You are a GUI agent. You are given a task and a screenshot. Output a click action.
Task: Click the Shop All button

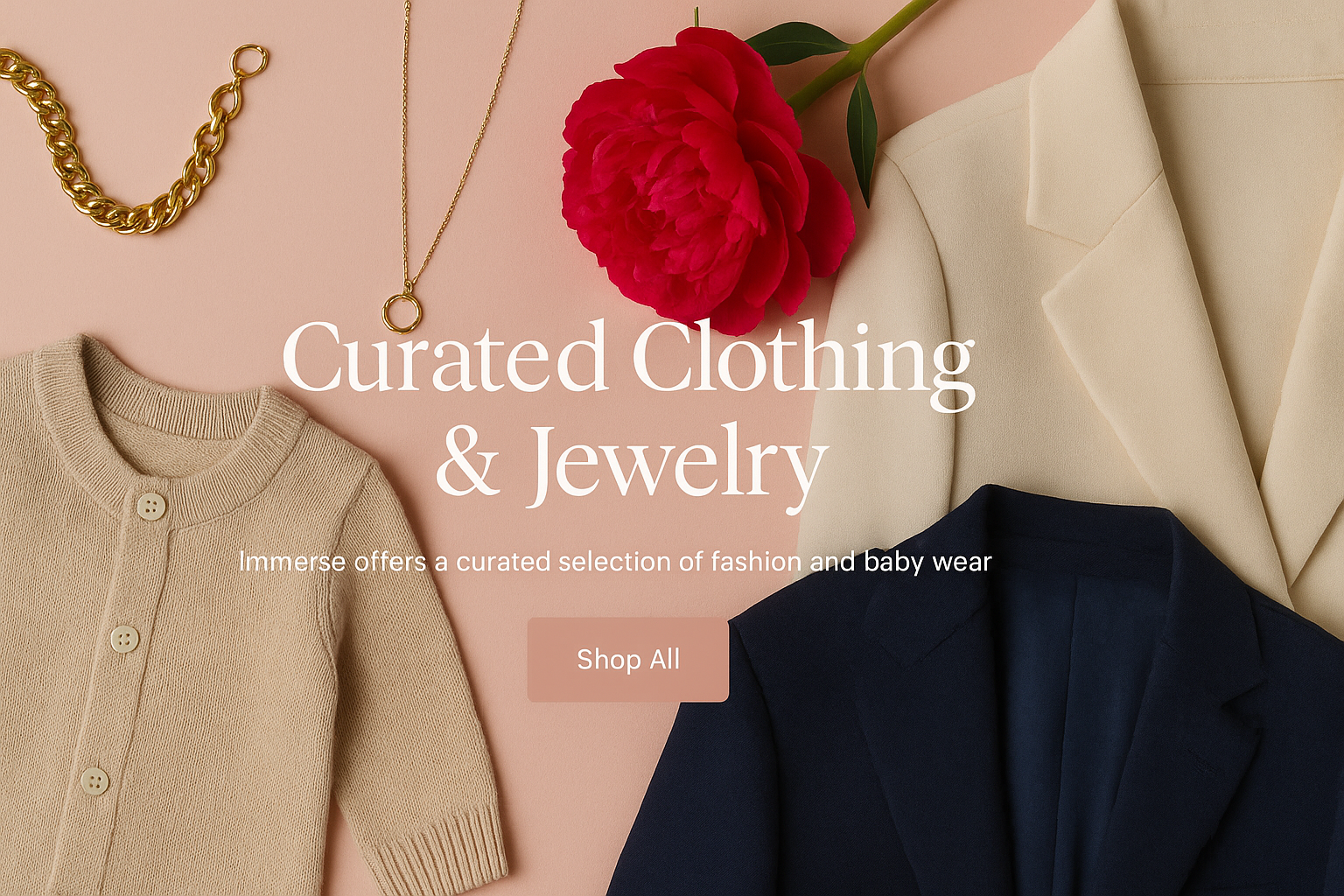(x=627, y=660)
